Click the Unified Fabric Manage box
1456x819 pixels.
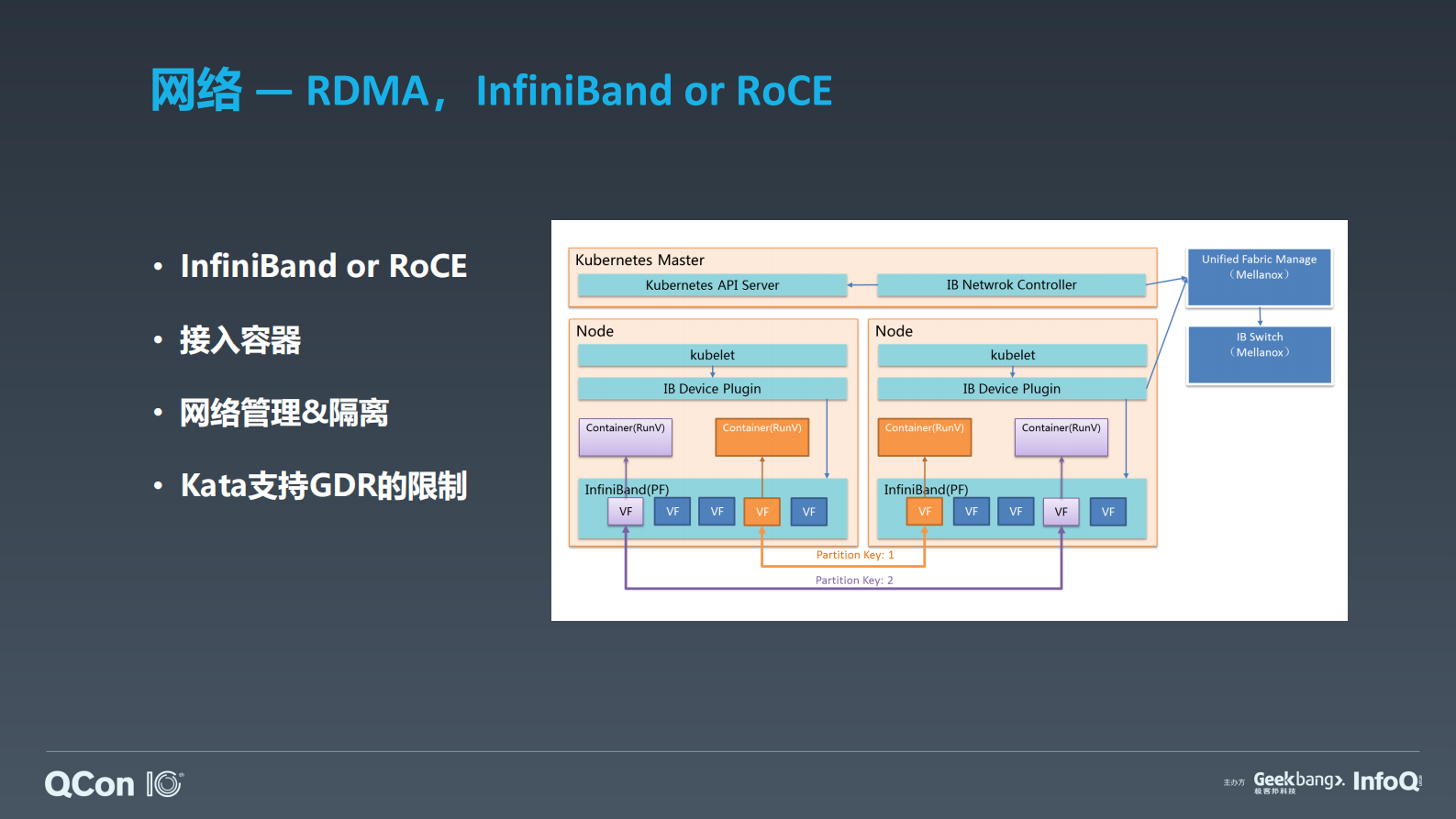pyautogui.click(x=1259, y=277)
